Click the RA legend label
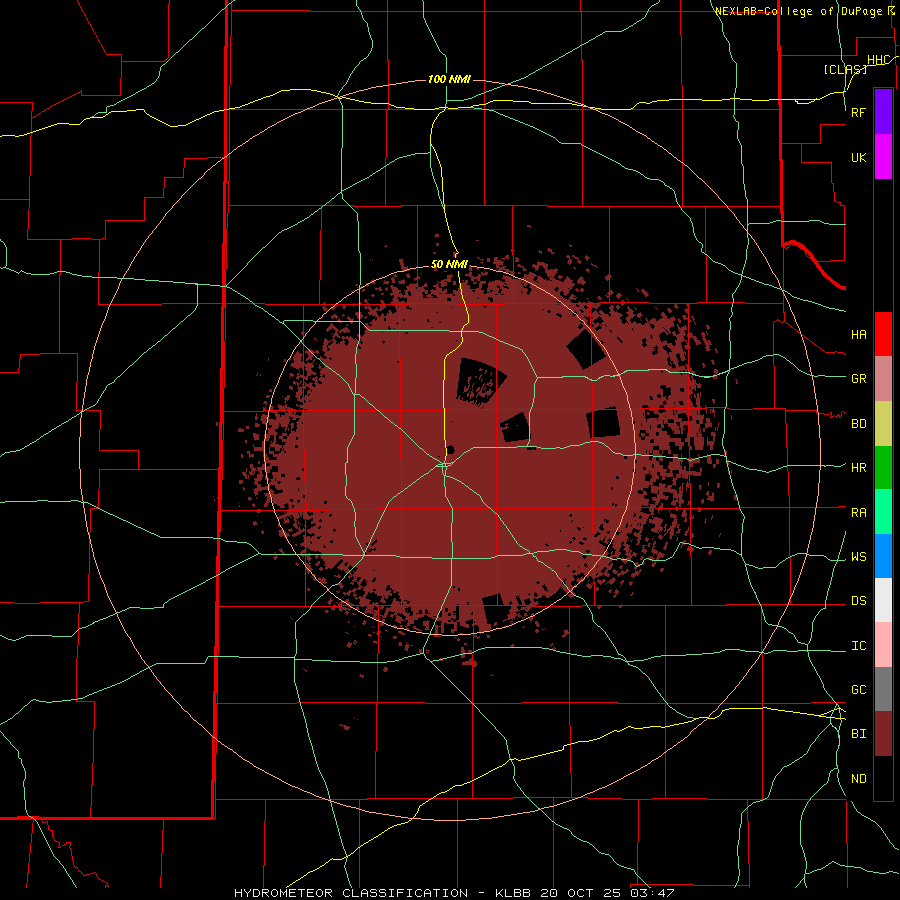The width and height of the screenshot is (900, 900). [x=858, y=513]
